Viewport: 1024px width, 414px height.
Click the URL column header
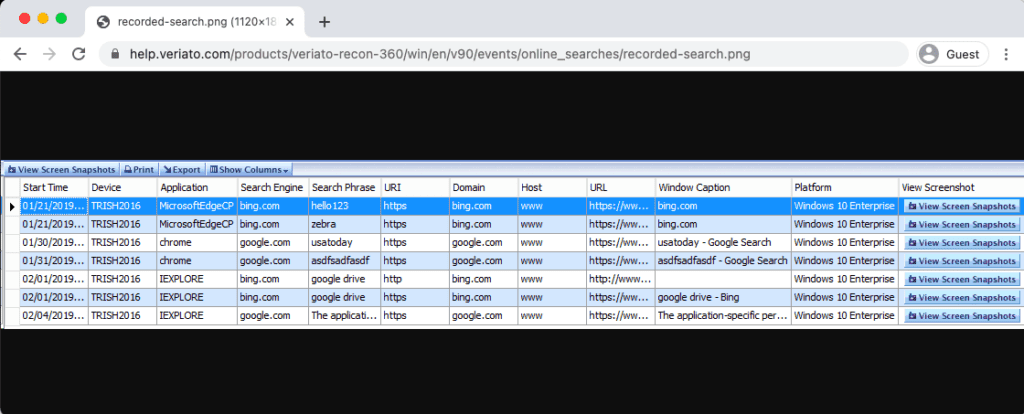click(621, 187)
